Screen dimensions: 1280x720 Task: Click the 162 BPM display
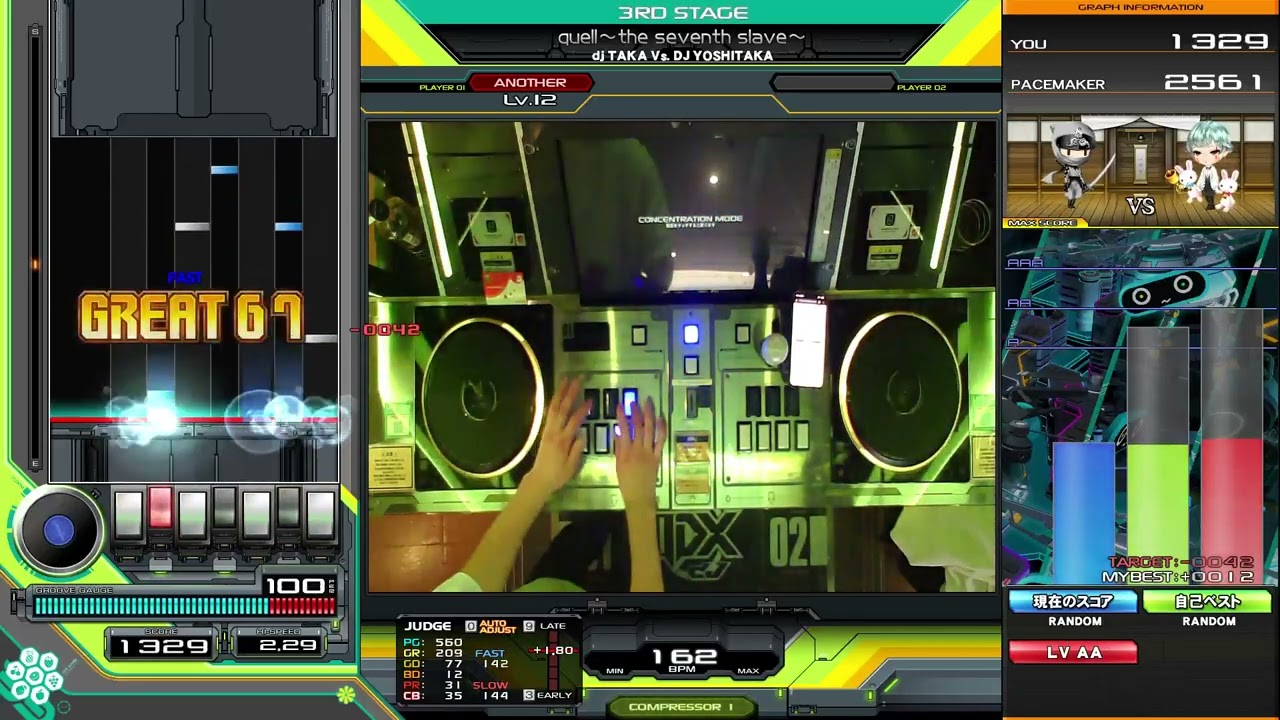[x=684, y=657]
